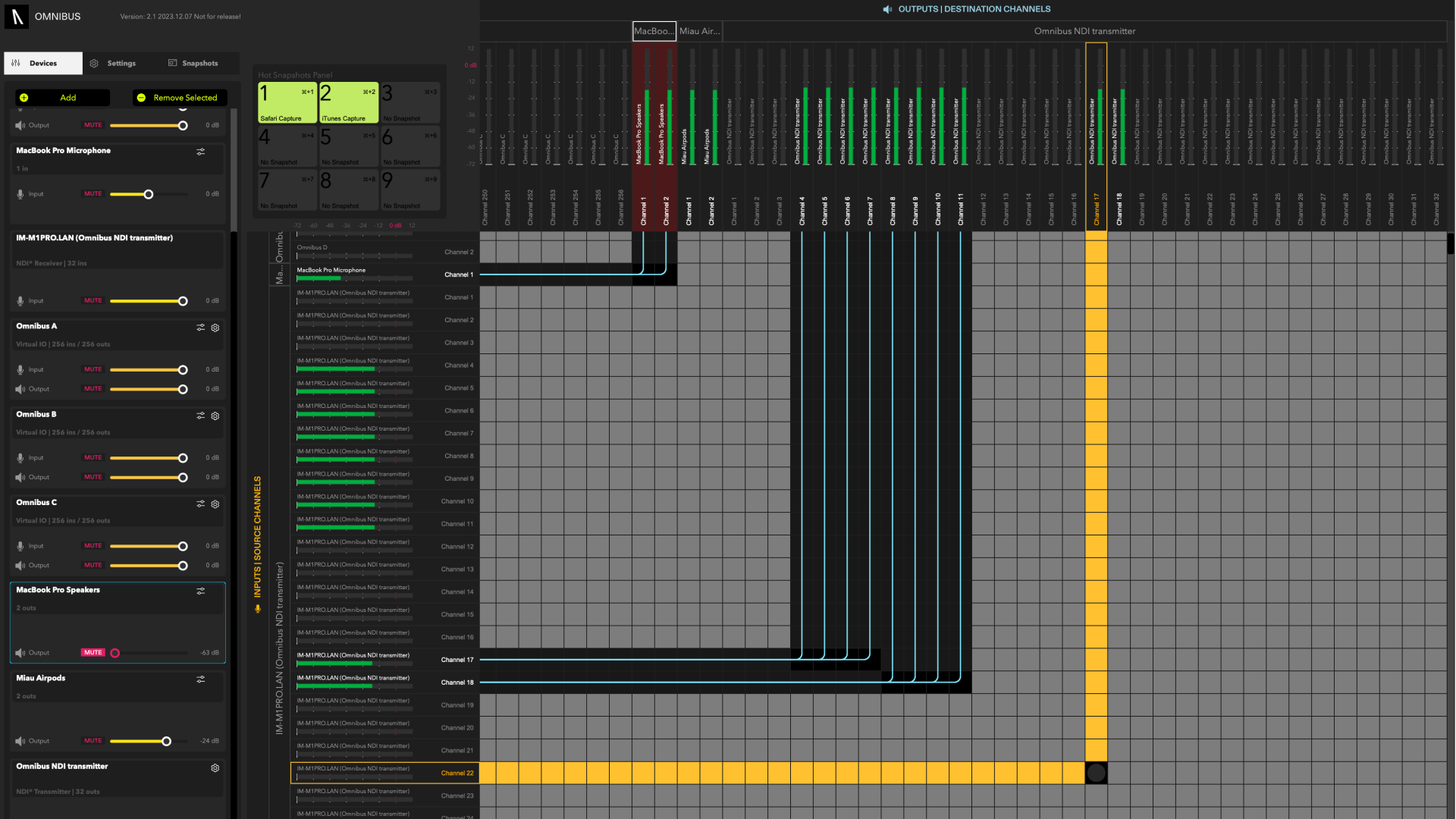Mute MacBook Pro Microphone input
Viewport: 1456px width, 819px height.
pyautogui.click(x=93, y=194)
